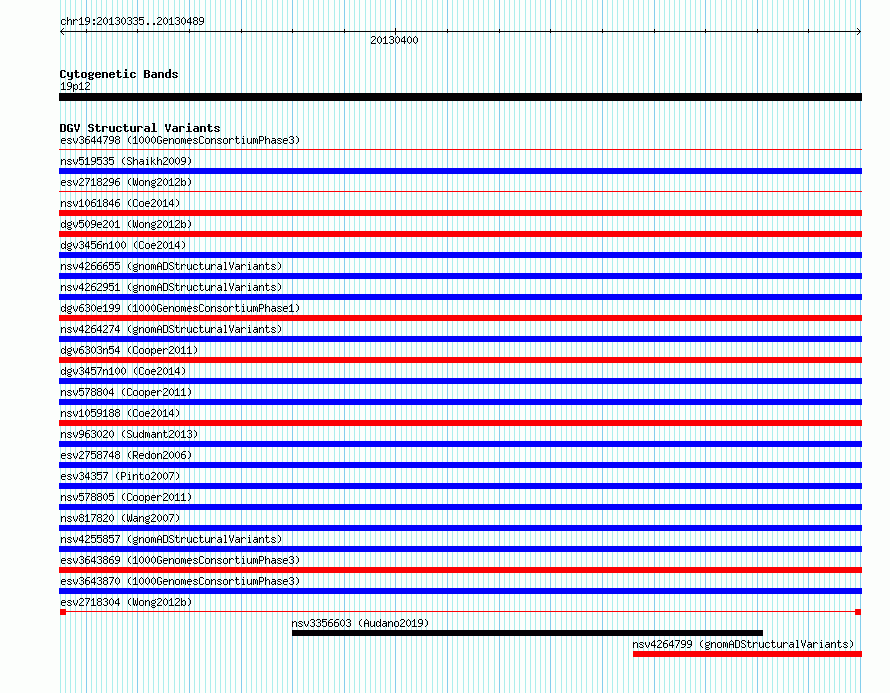Open variant esv2718296 (Wong2012b)
The width and height of the screenshot is (890, 693).
pyautogui.click(x=126, y=182)
